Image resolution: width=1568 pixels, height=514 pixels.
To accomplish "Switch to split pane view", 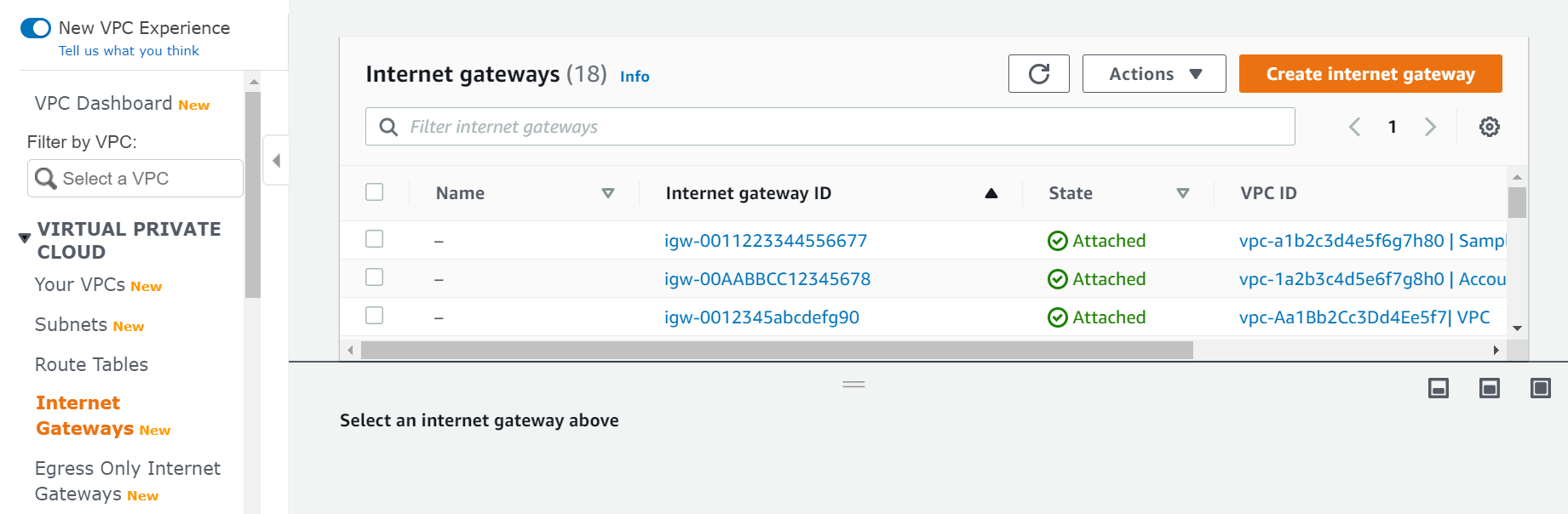I will [1490, 388].
